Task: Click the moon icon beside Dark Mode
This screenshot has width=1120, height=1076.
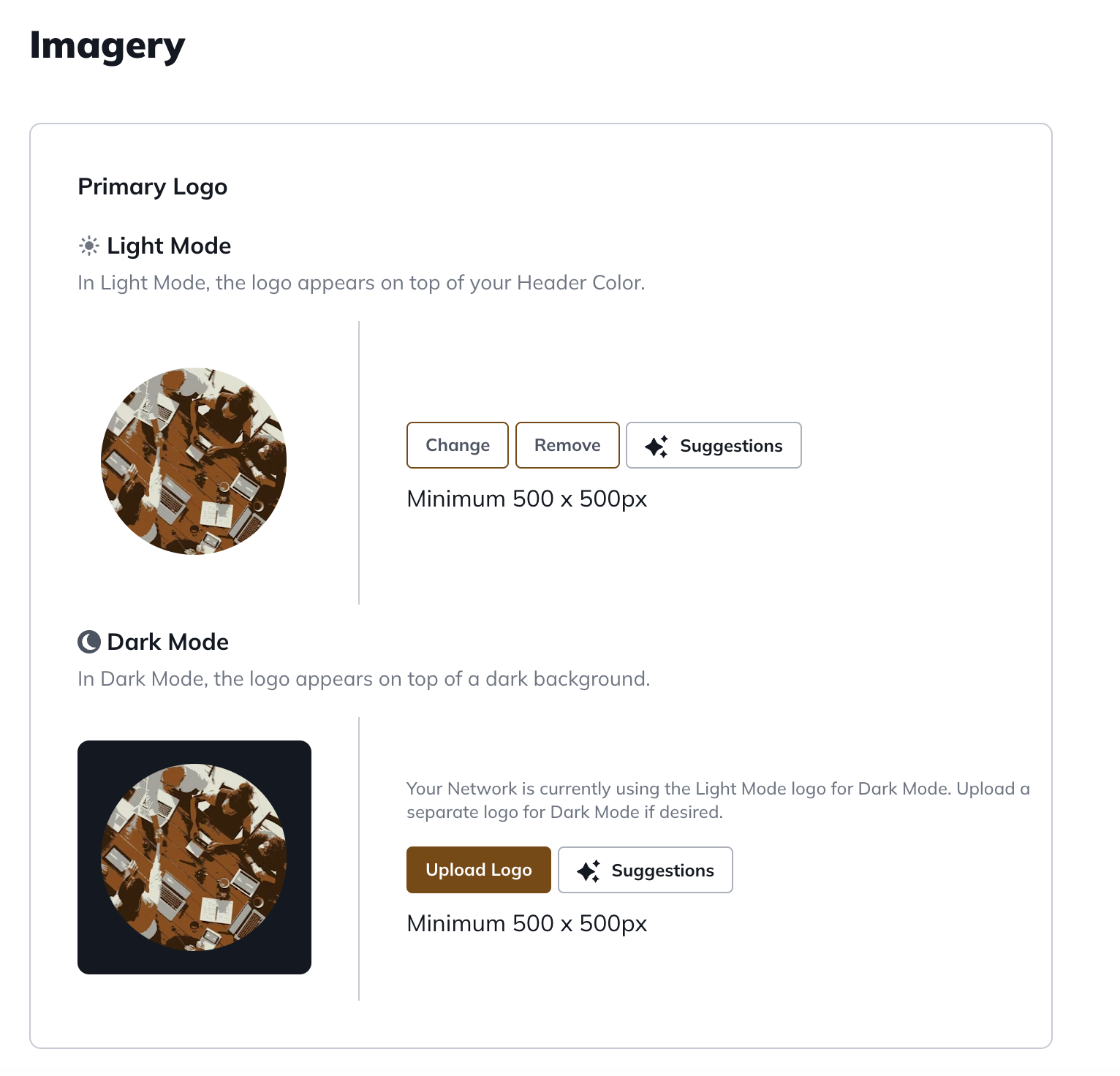Action: 88,641
